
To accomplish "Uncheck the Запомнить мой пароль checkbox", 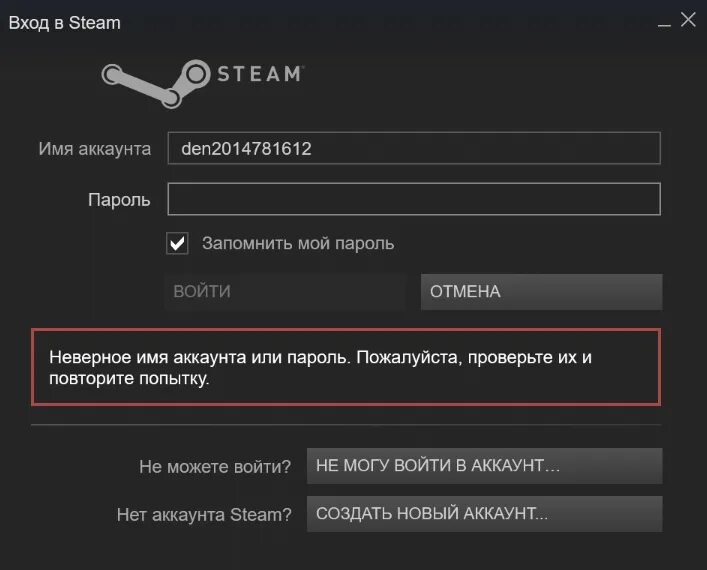I will click(x=177, y=244).
